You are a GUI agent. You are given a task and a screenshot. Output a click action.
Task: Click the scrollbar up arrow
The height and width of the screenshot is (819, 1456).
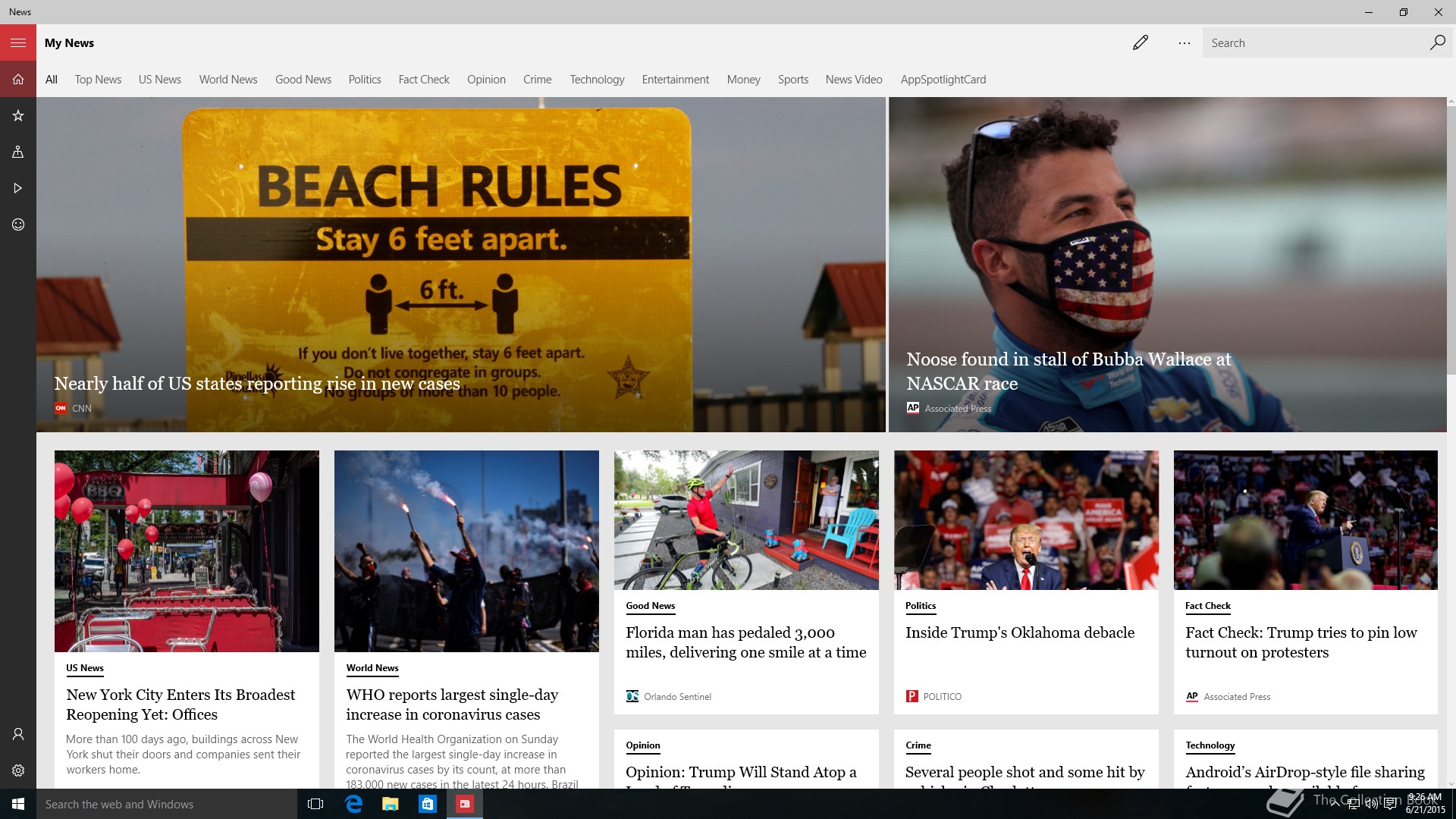pos(1451,102)
